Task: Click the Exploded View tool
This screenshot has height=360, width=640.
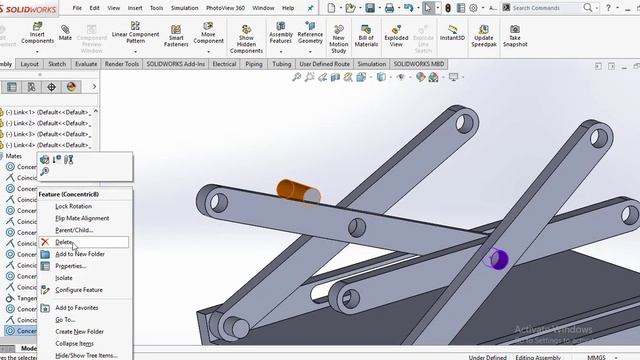Action: (396, 36)
